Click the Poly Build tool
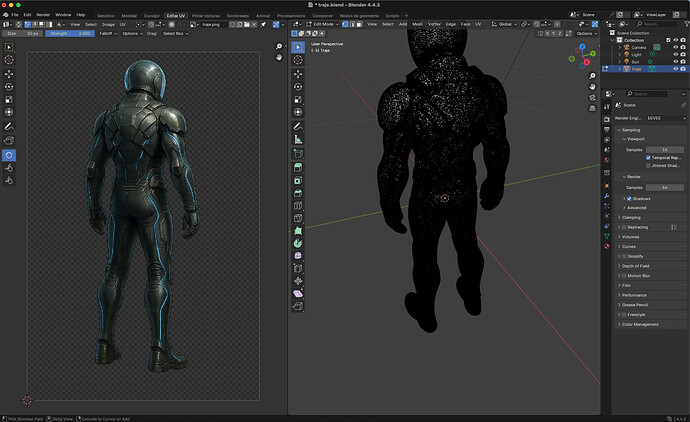The image size is (690, 422). 298,231
